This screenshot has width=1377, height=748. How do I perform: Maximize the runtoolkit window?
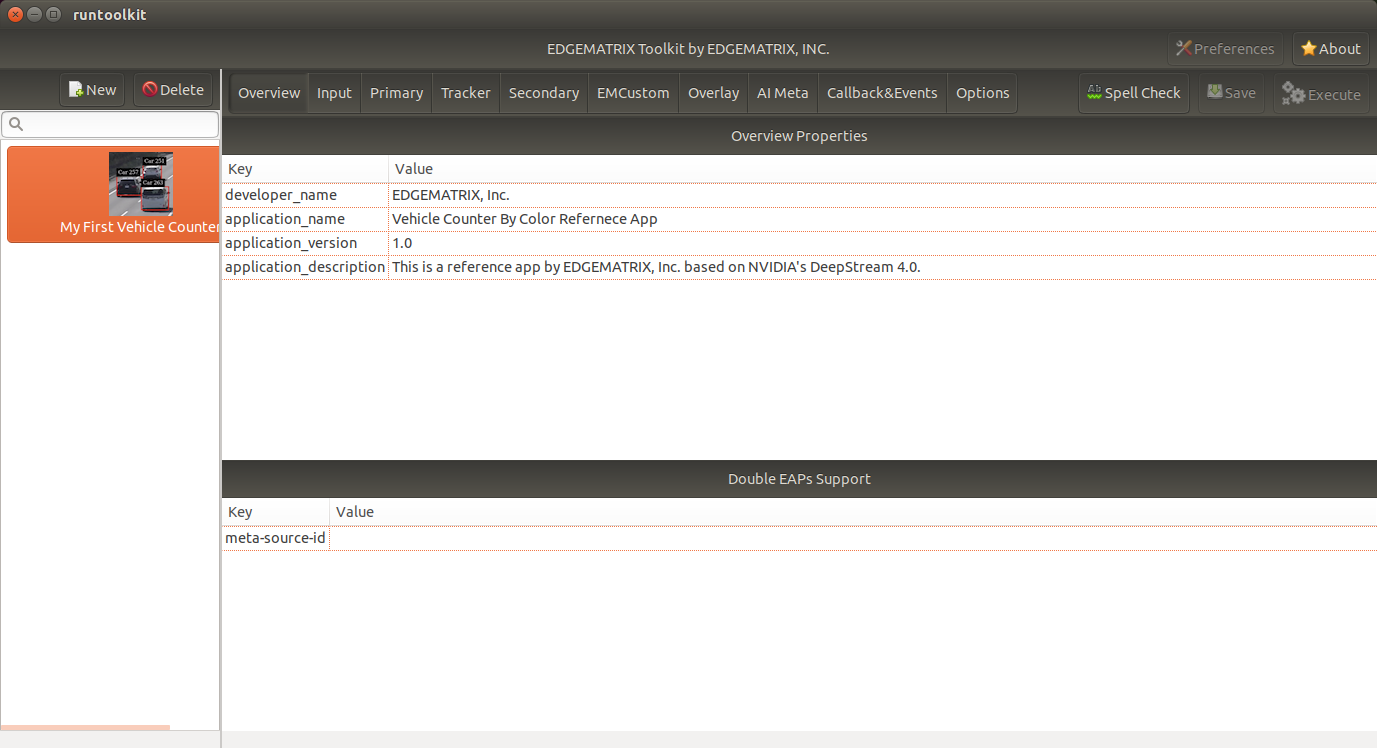click(x=54, y=15)
